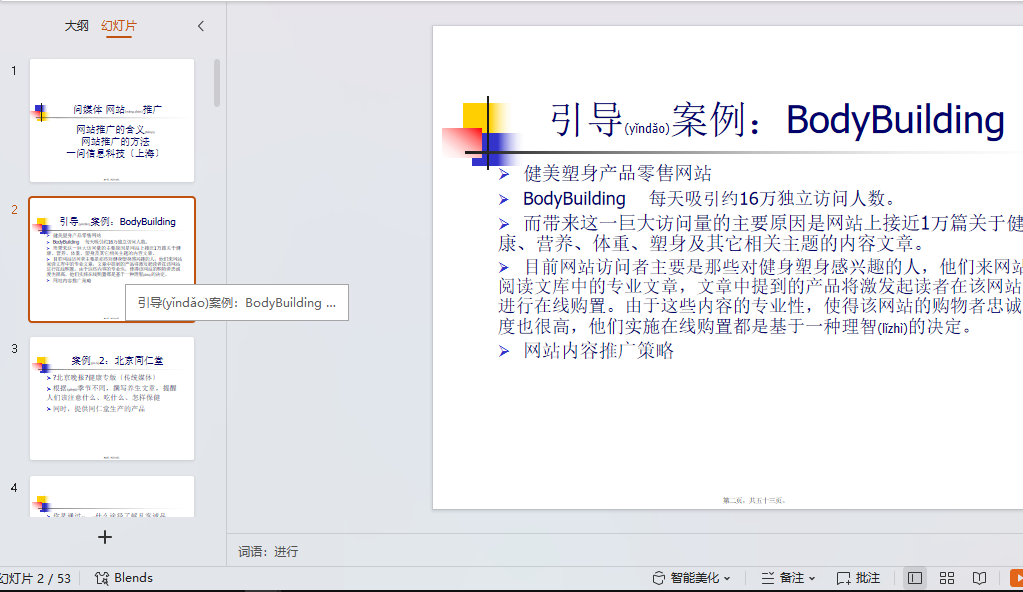Select slide 3 北京同仁堂 thumbnail
This screenshot has width=1023, height=592.
coord(112,398)
